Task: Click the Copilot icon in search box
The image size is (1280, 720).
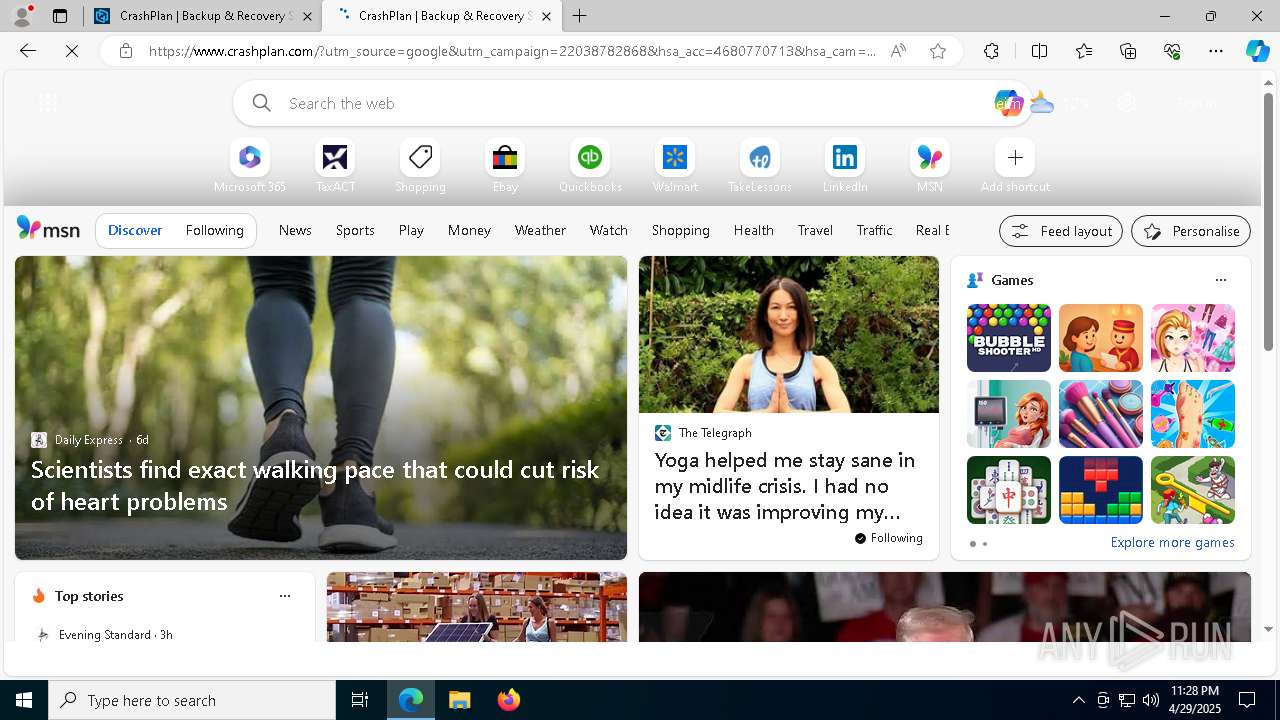Action: point(1008,103)
